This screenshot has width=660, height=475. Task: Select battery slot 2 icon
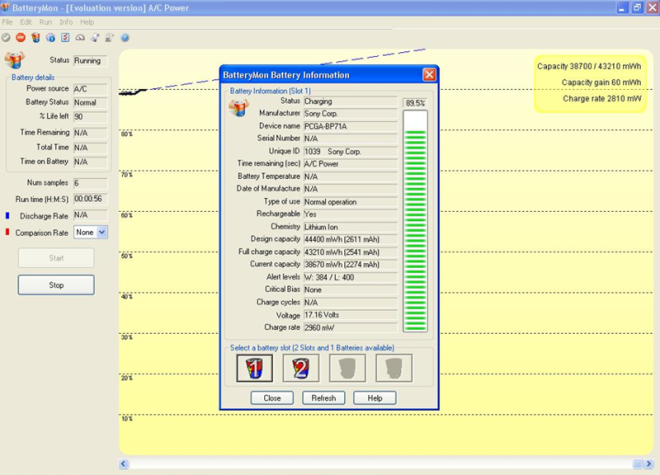[300, 369]
